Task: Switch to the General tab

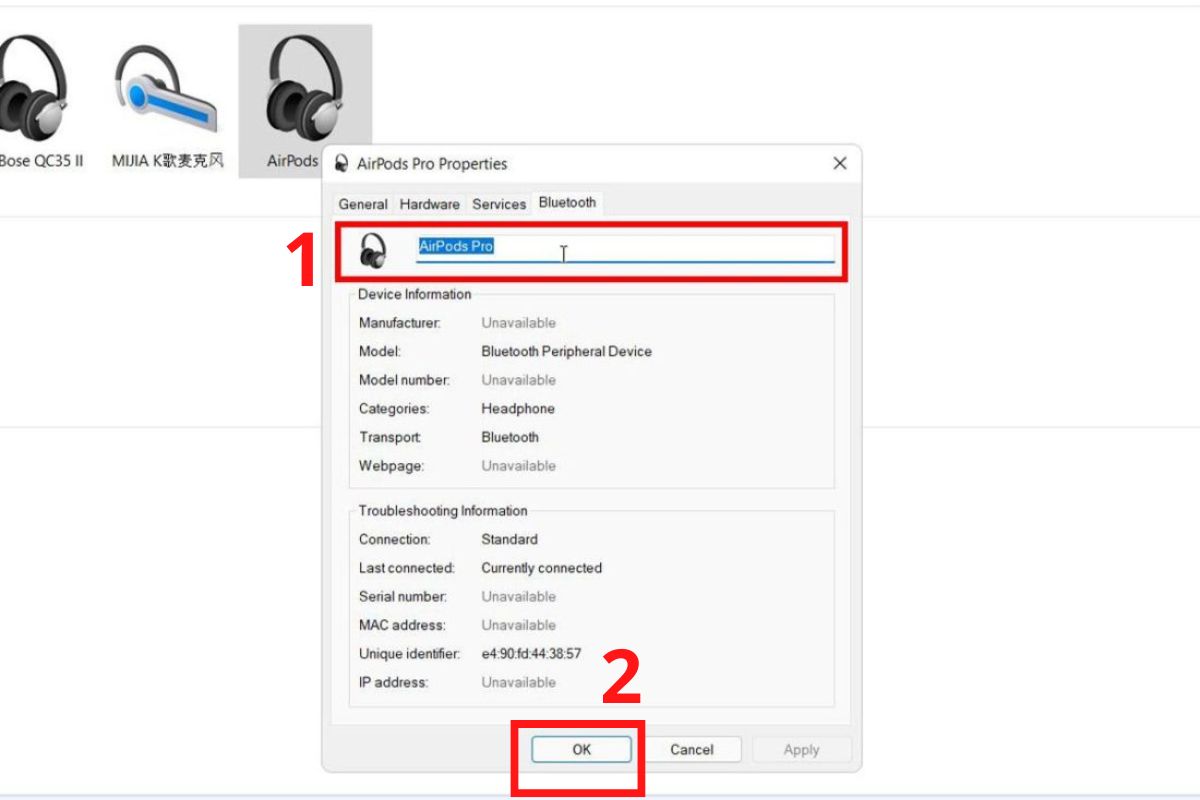Action: point(363,204)
